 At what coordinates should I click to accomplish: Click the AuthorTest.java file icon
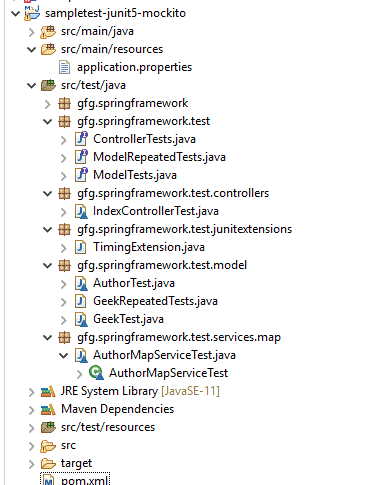pyautogui.click(x=81, y=284)
